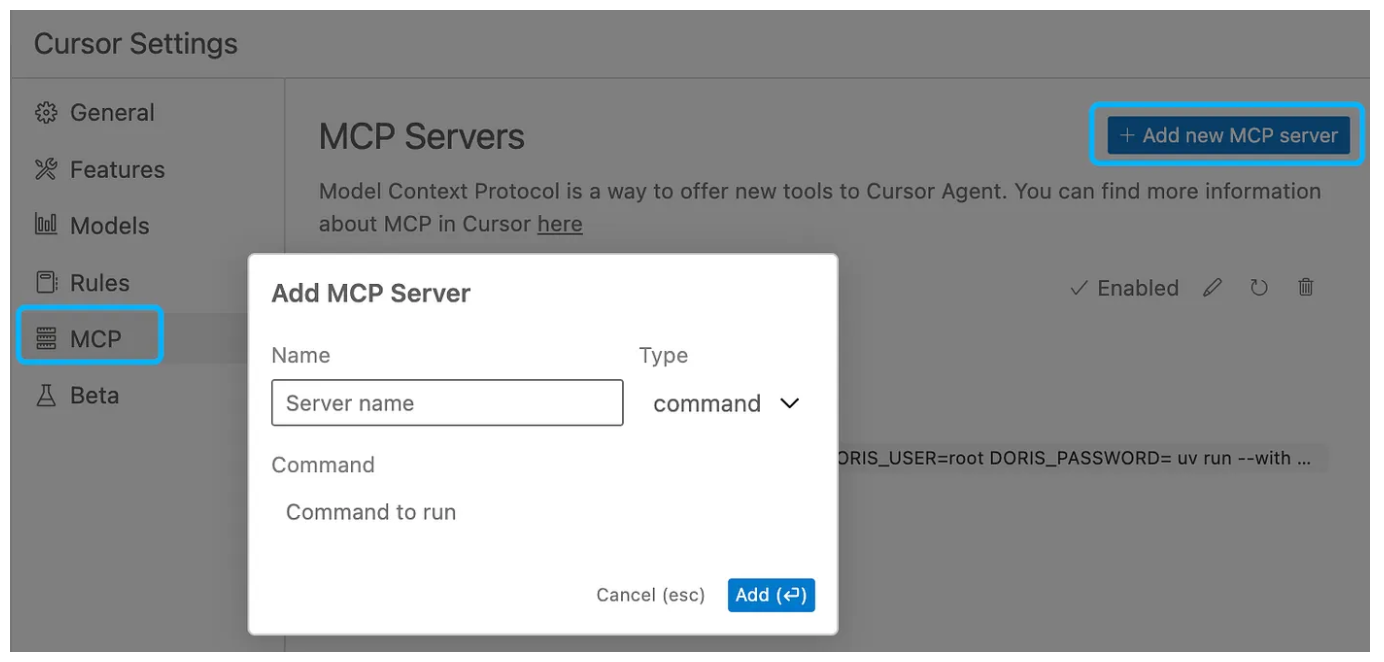Select the MCP server icon in sidebar
This screenshot has width=1384, height=662.
click(x=44, y=337)
